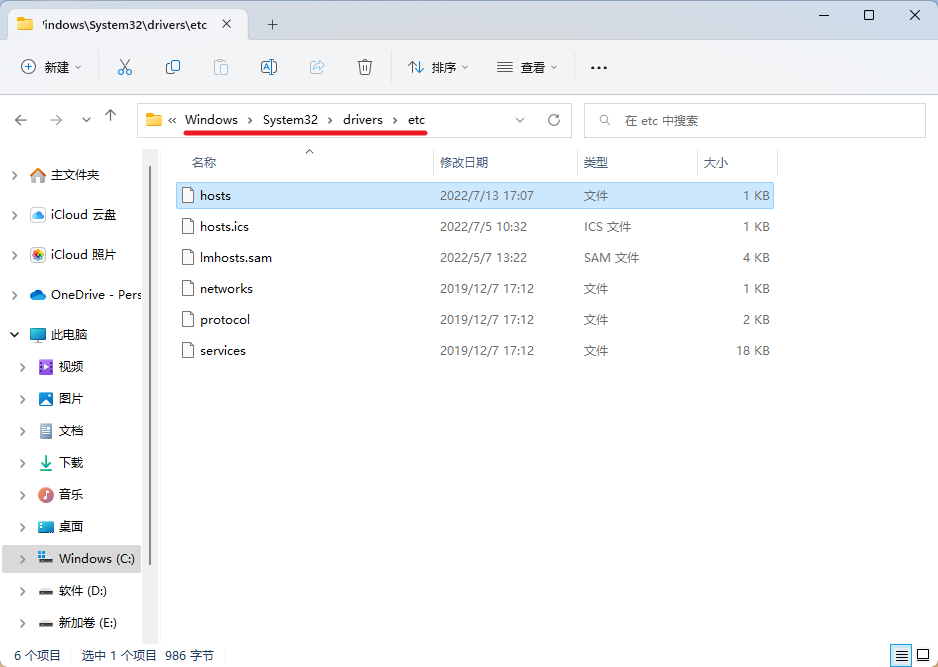The height and width of the screenshot is (667, 938).
Task: Open the 新建 new item dropdown
Action: click(x=52, y=67)
